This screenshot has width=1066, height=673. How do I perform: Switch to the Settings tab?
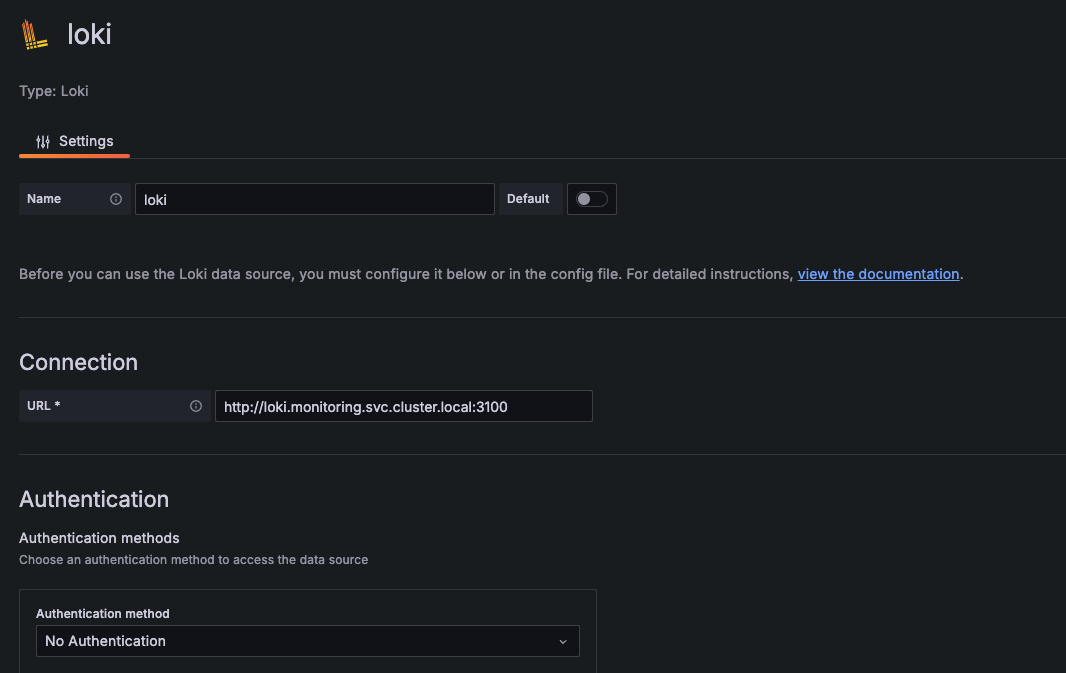pos(75,141)
